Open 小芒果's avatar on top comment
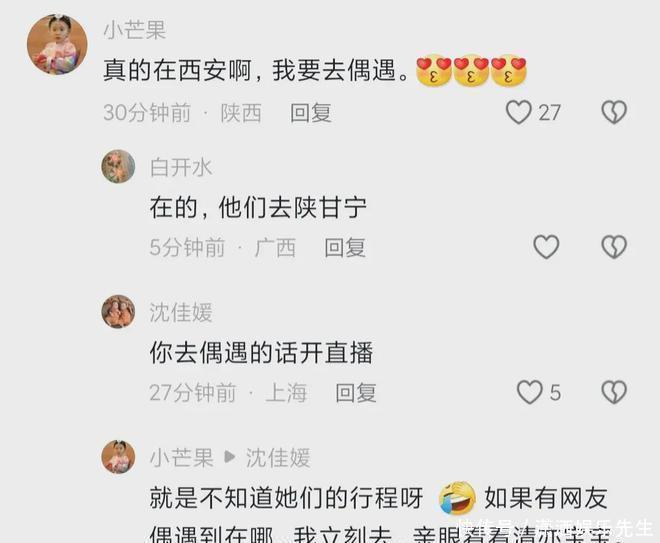Viewport: 660px width, 543px height. point(57,45)
